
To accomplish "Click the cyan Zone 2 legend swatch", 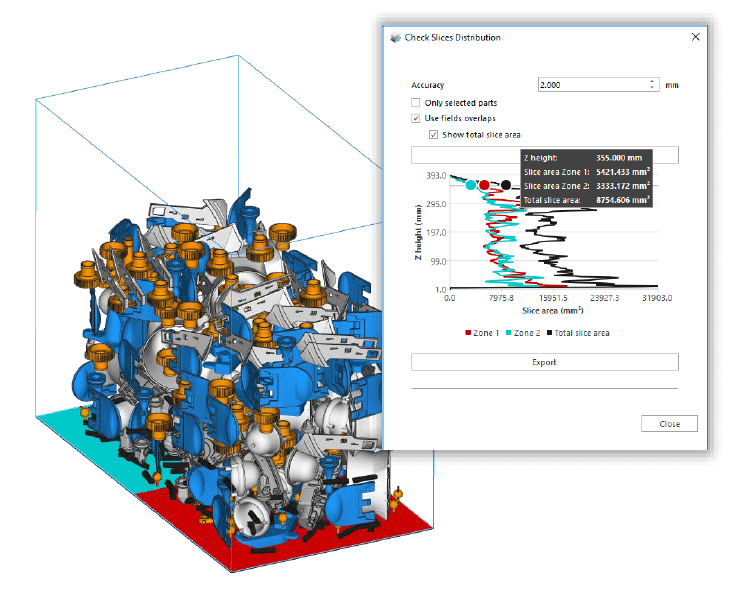I will (x=507, y=333).
